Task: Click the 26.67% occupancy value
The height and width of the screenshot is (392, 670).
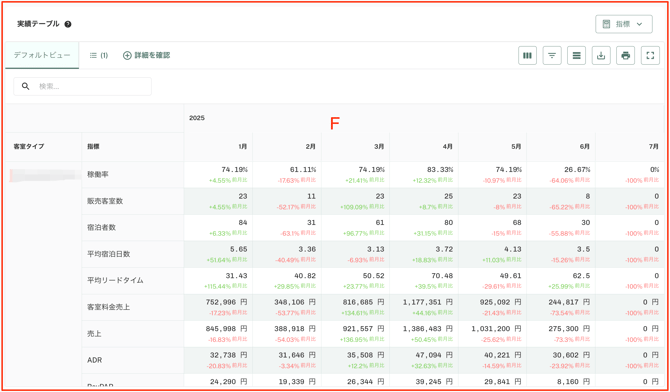Action: pos(576,170)
